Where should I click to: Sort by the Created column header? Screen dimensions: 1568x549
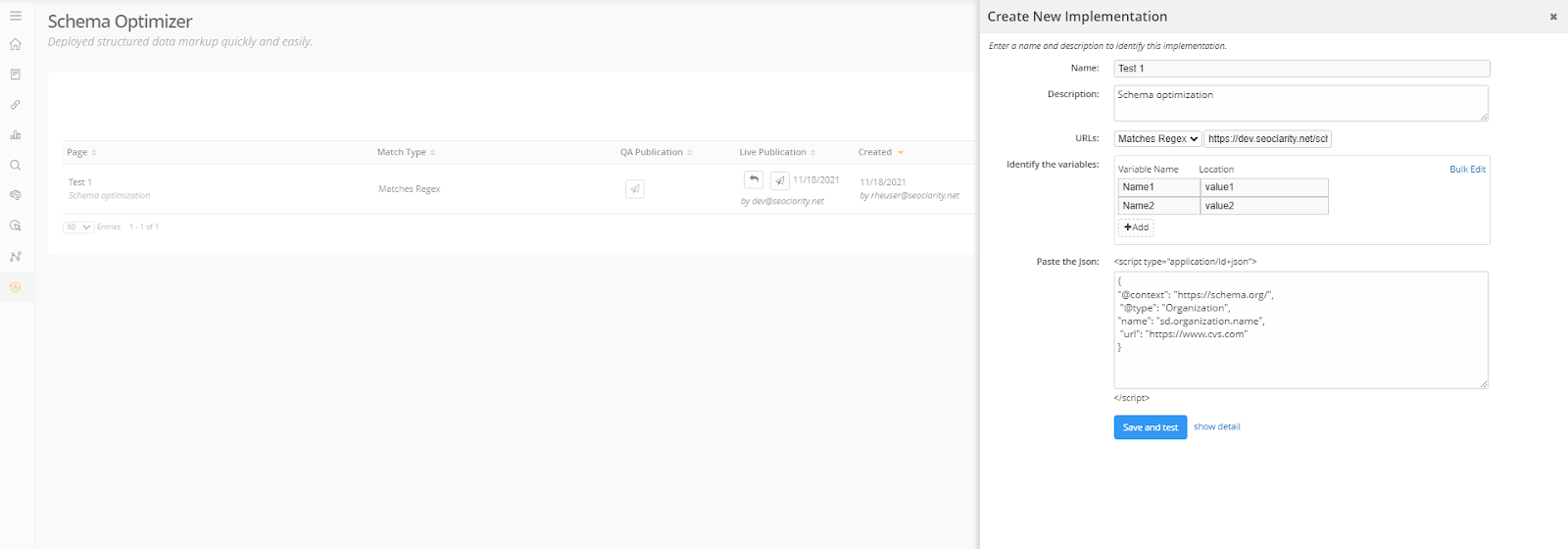pos(881,152)
